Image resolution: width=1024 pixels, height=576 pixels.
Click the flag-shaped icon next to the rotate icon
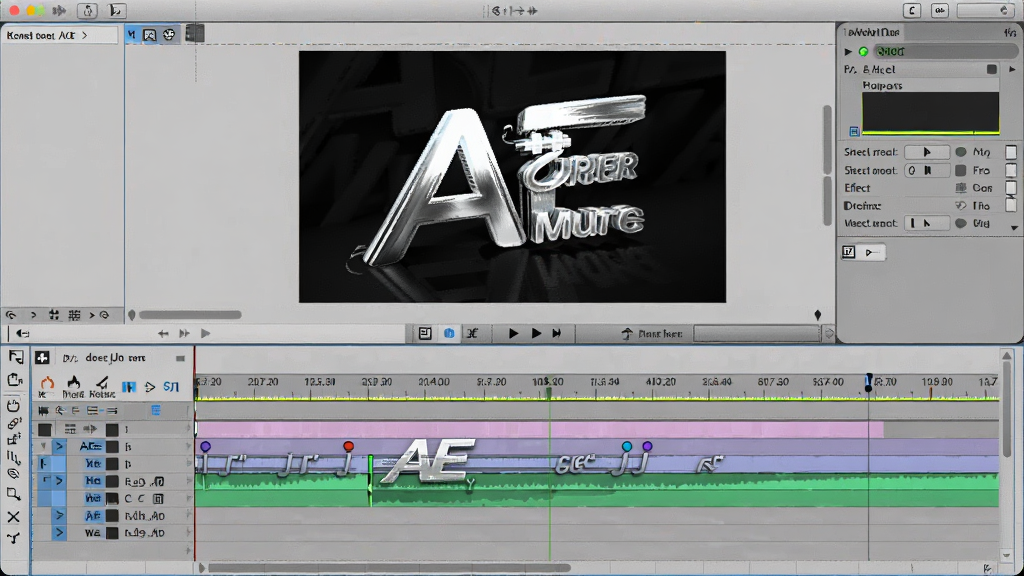point(116,10)
